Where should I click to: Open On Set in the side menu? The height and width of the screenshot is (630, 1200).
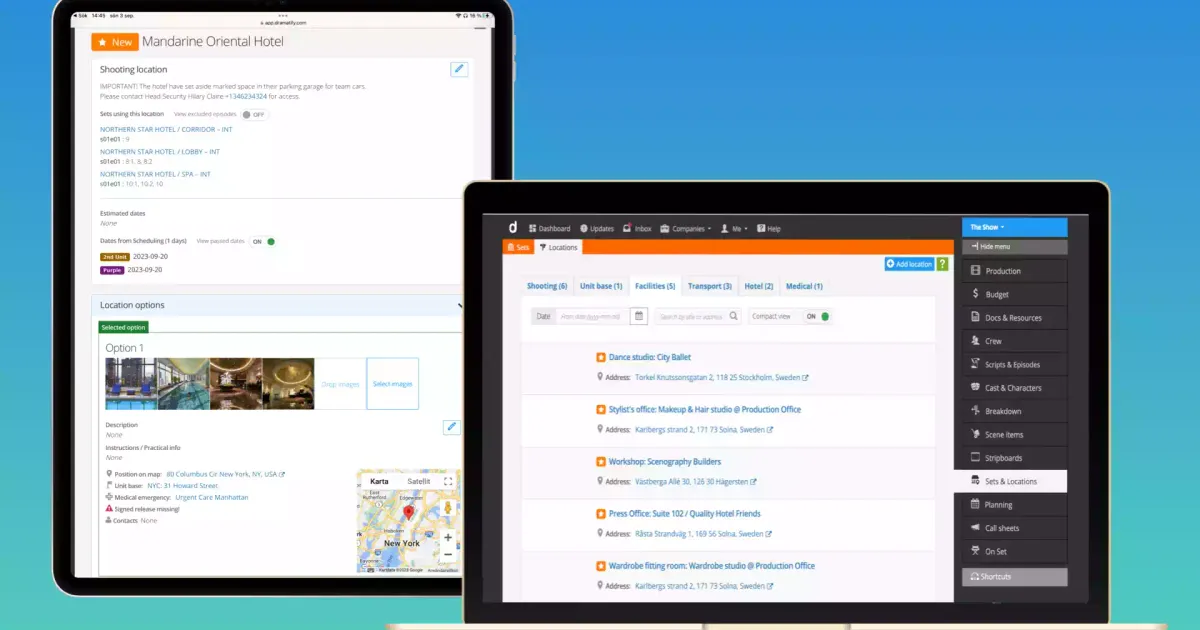coord(1015,552)
